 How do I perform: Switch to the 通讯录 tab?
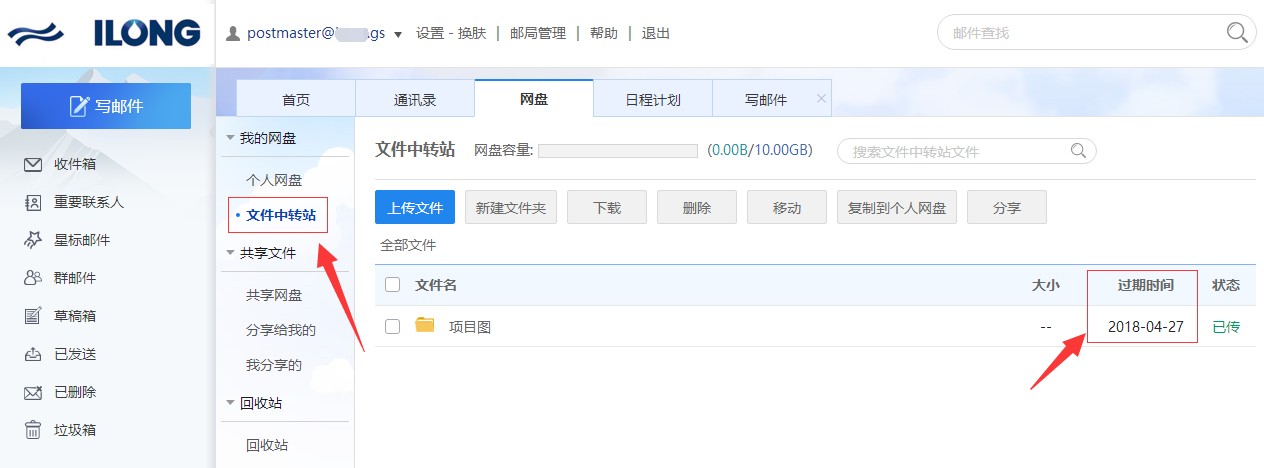coord(414,100)
